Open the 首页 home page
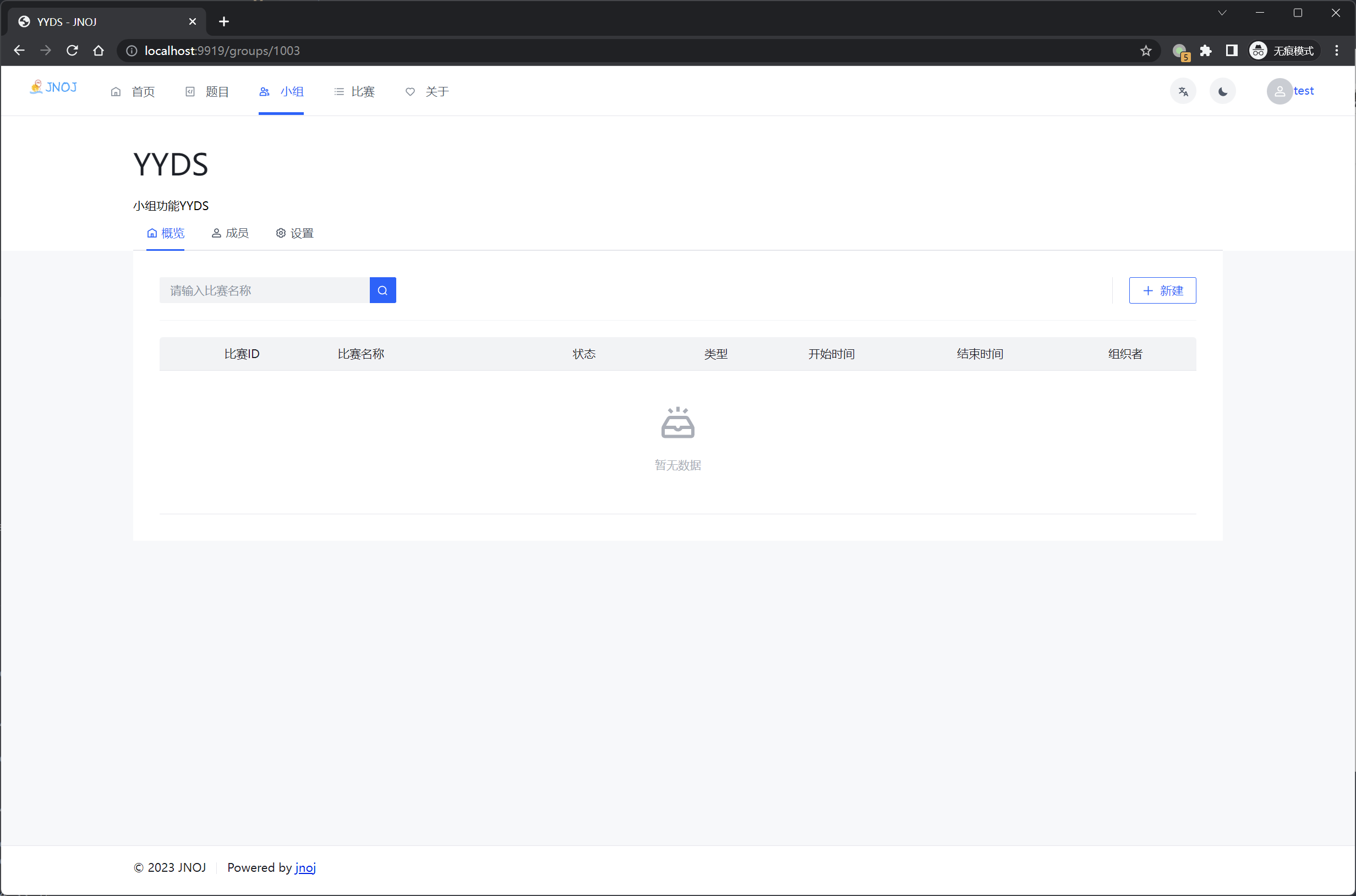This screenshot has height=896, width=1356. click(x=133, y=91)
